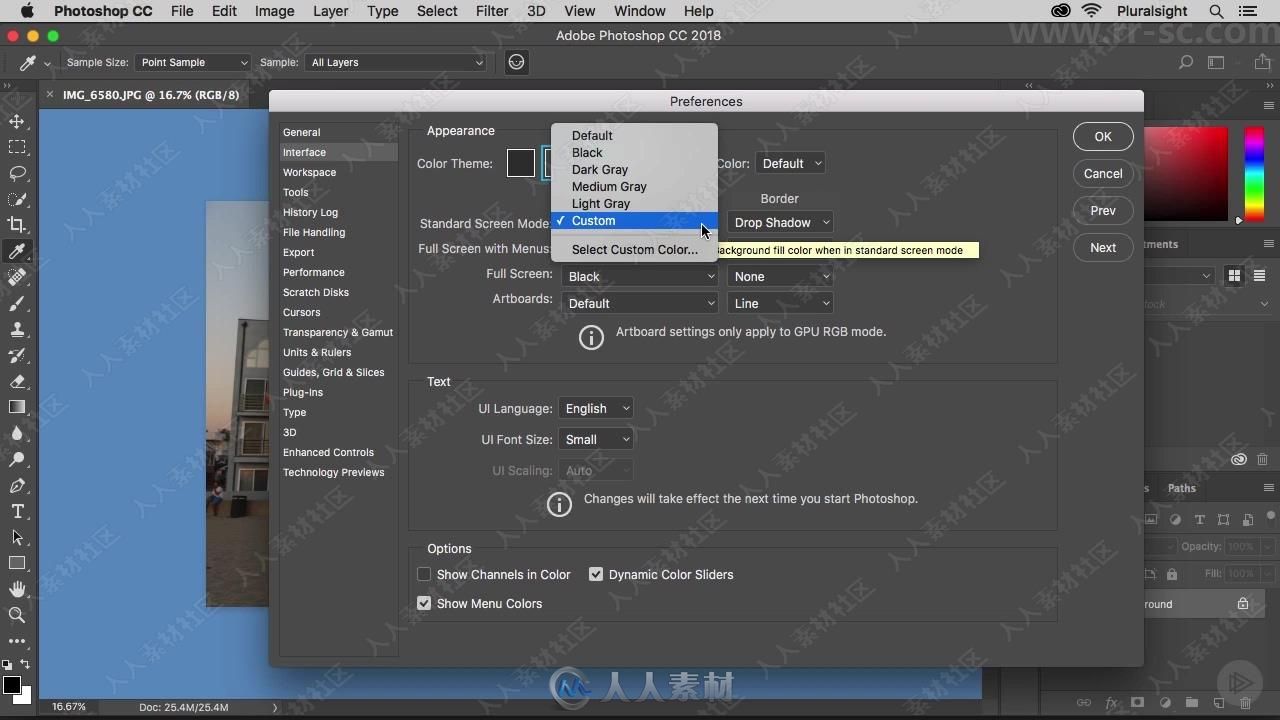The height and width of the screenshot is (720, 1280).
Task: Click the Show Sampling Ring icon in options bar
Action: [x=516, y=62]
